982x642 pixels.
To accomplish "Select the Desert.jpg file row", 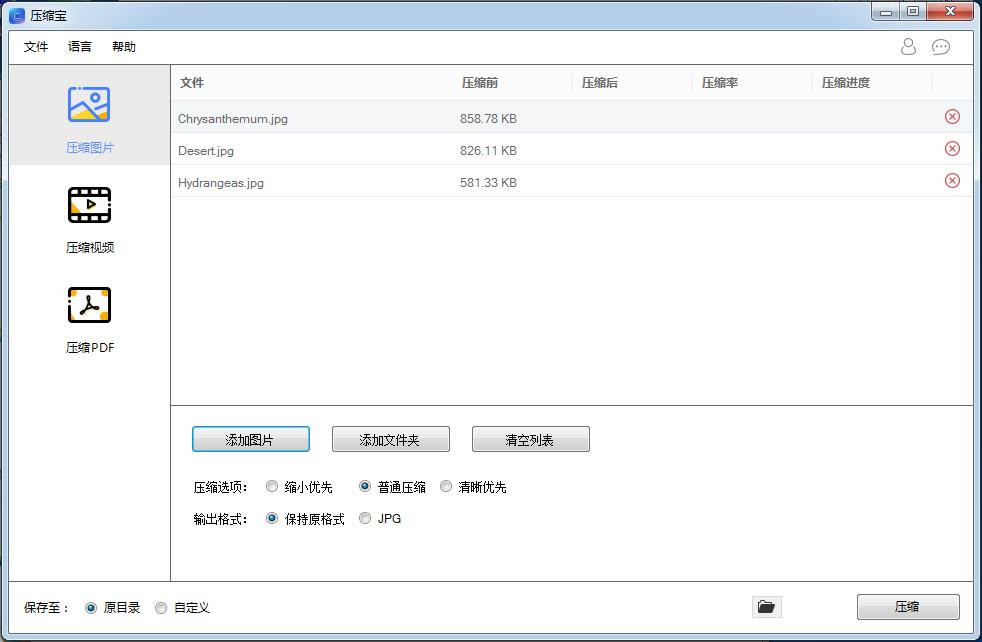I will click(x=571, y=149).
